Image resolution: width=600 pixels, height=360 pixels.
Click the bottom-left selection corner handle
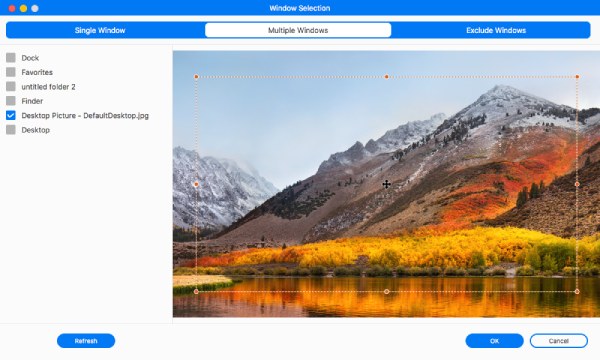click(x=196, y=292)
